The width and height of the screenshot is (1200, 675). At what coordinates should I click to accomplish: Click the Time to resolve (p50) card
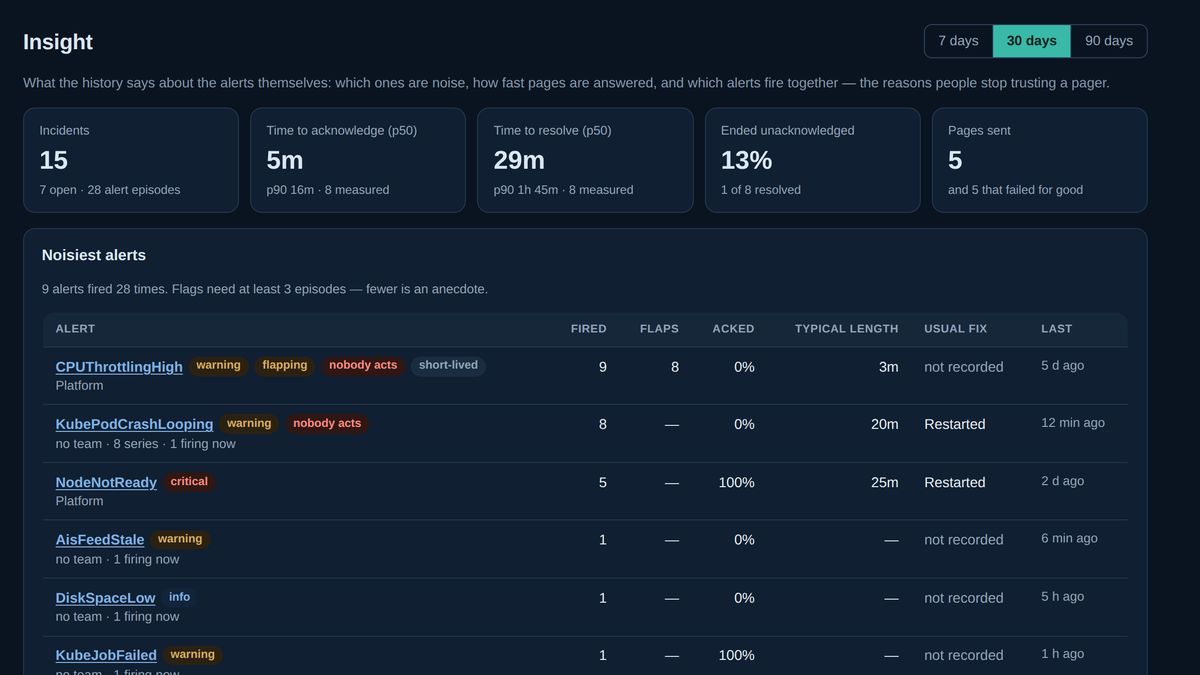585,160
